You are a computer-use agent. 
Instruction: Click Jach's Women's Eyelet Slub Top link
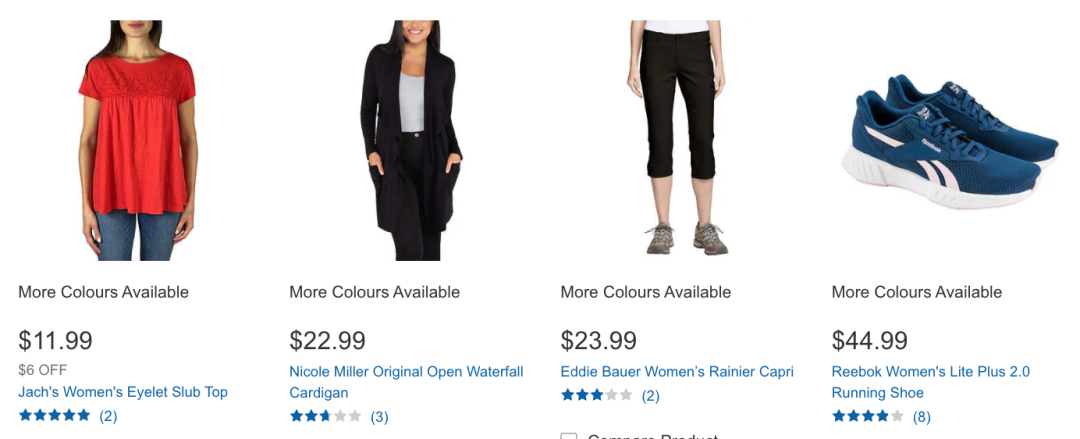tap(123, 392)
